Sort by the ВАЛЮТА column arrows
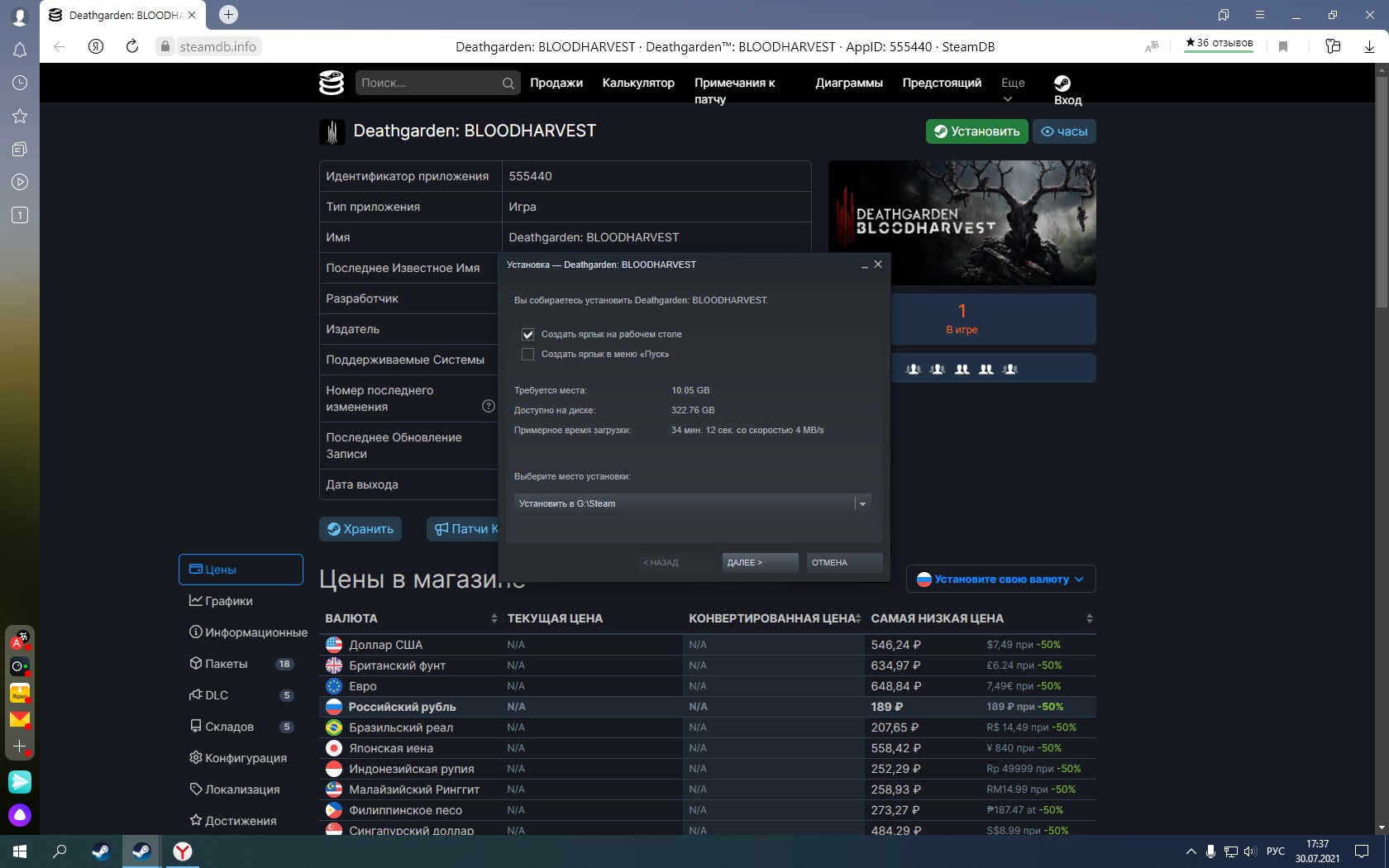 pos(494,618)
